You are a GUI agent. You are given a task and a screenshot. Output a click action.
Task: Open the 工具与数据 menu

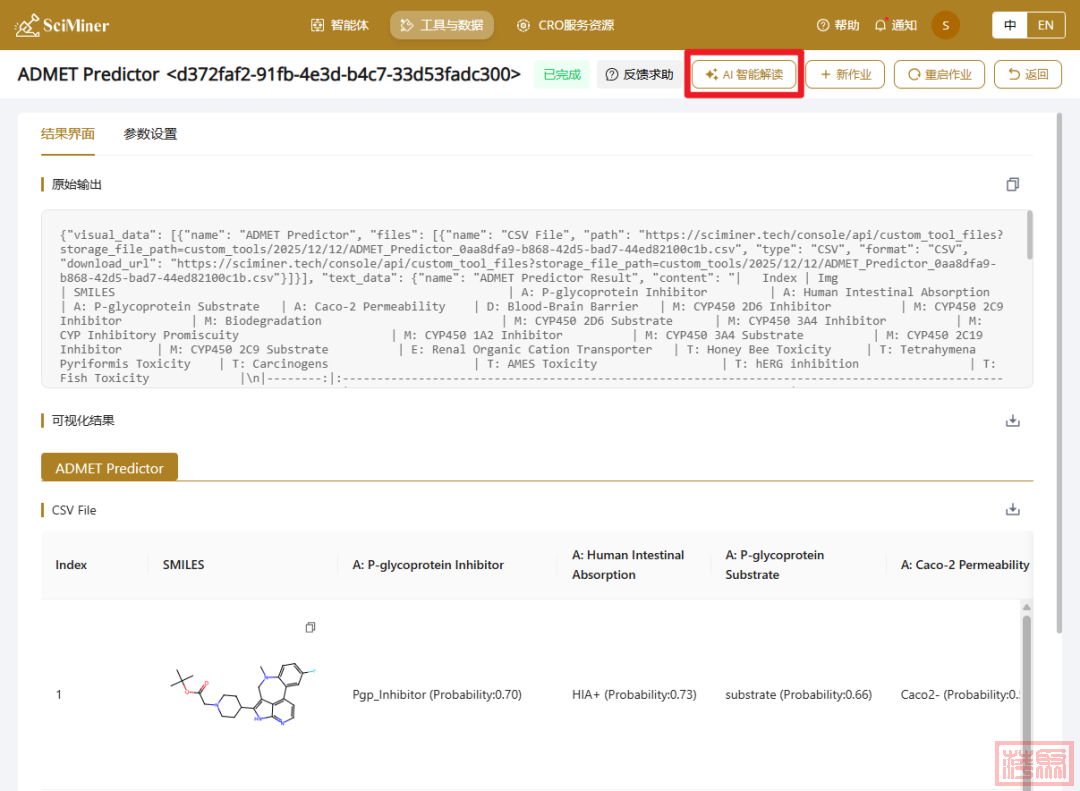pos(442,25)
